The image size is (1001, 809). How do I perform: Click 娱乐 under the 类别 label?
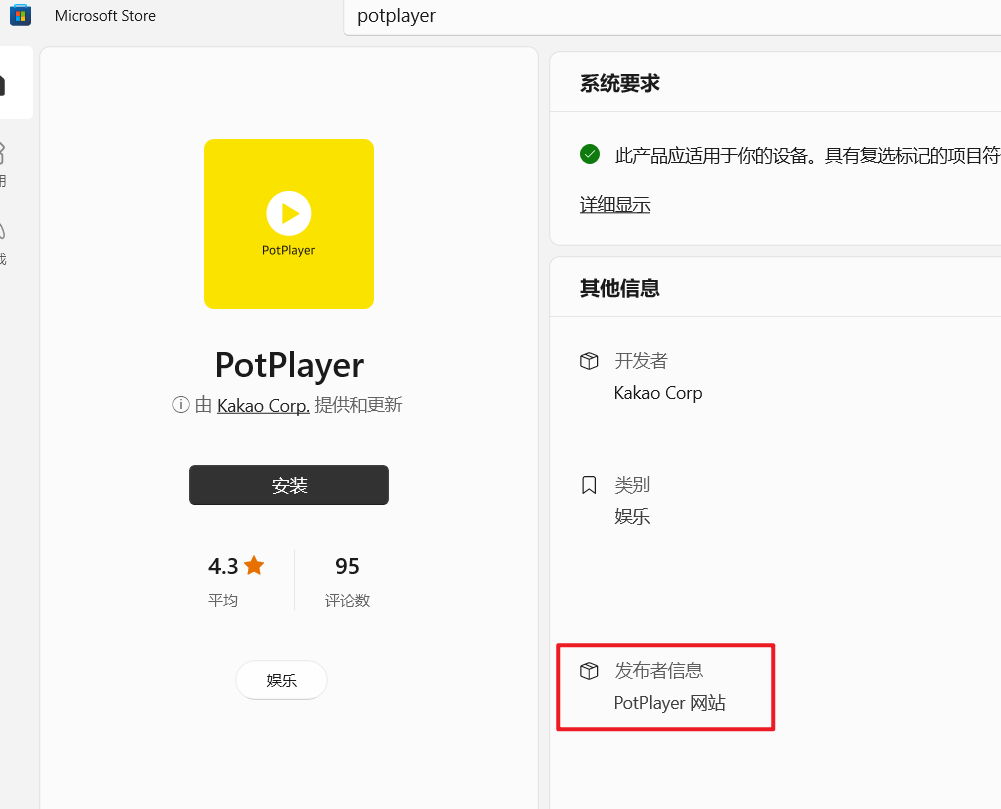click(632, 517)
